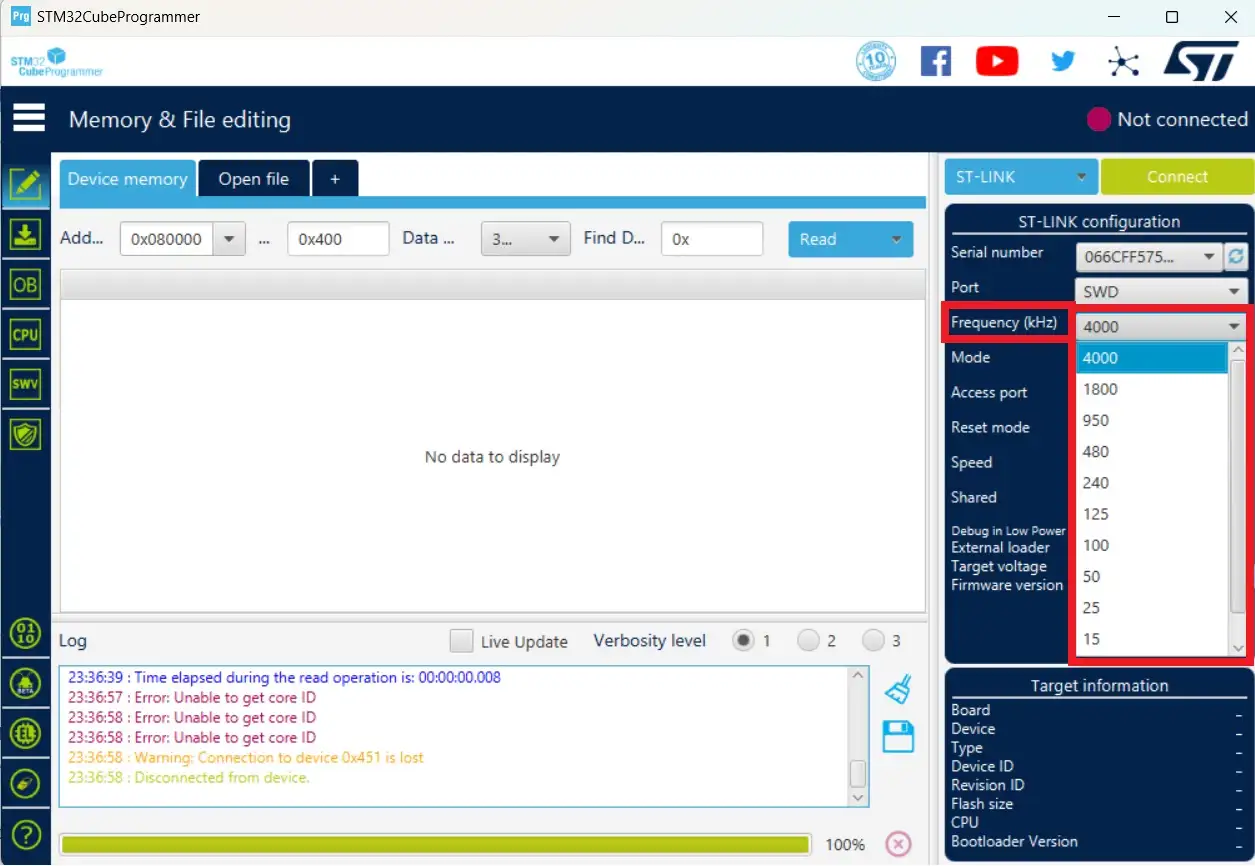Open the BETA feature sidebar icon
This screenshot has width=1255, height=866.
click(25, 683)
